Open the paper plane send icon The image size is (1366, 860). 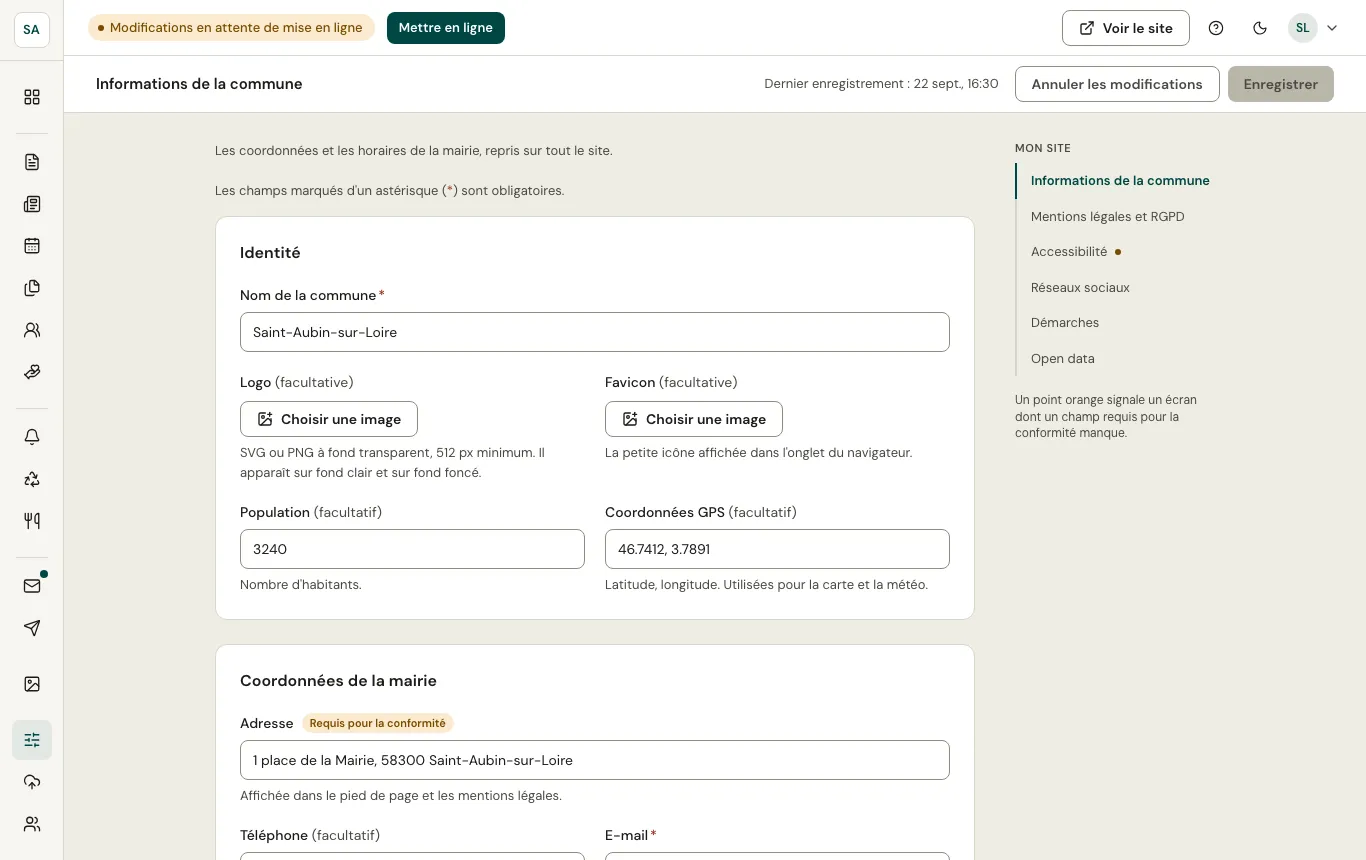(x=32, y=628)
